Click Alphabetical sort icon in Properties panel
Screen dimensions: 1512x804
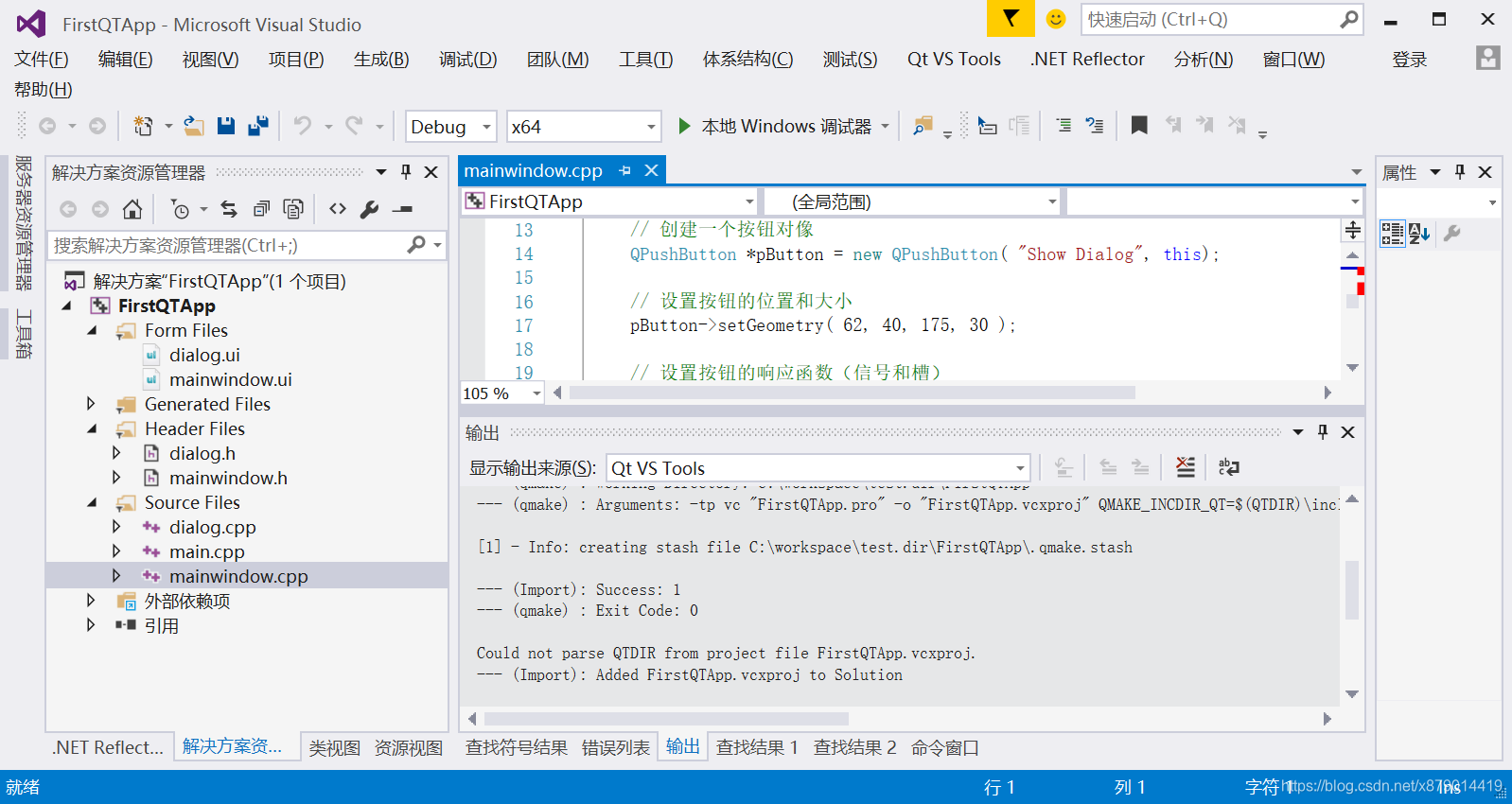click(1418, 234)
